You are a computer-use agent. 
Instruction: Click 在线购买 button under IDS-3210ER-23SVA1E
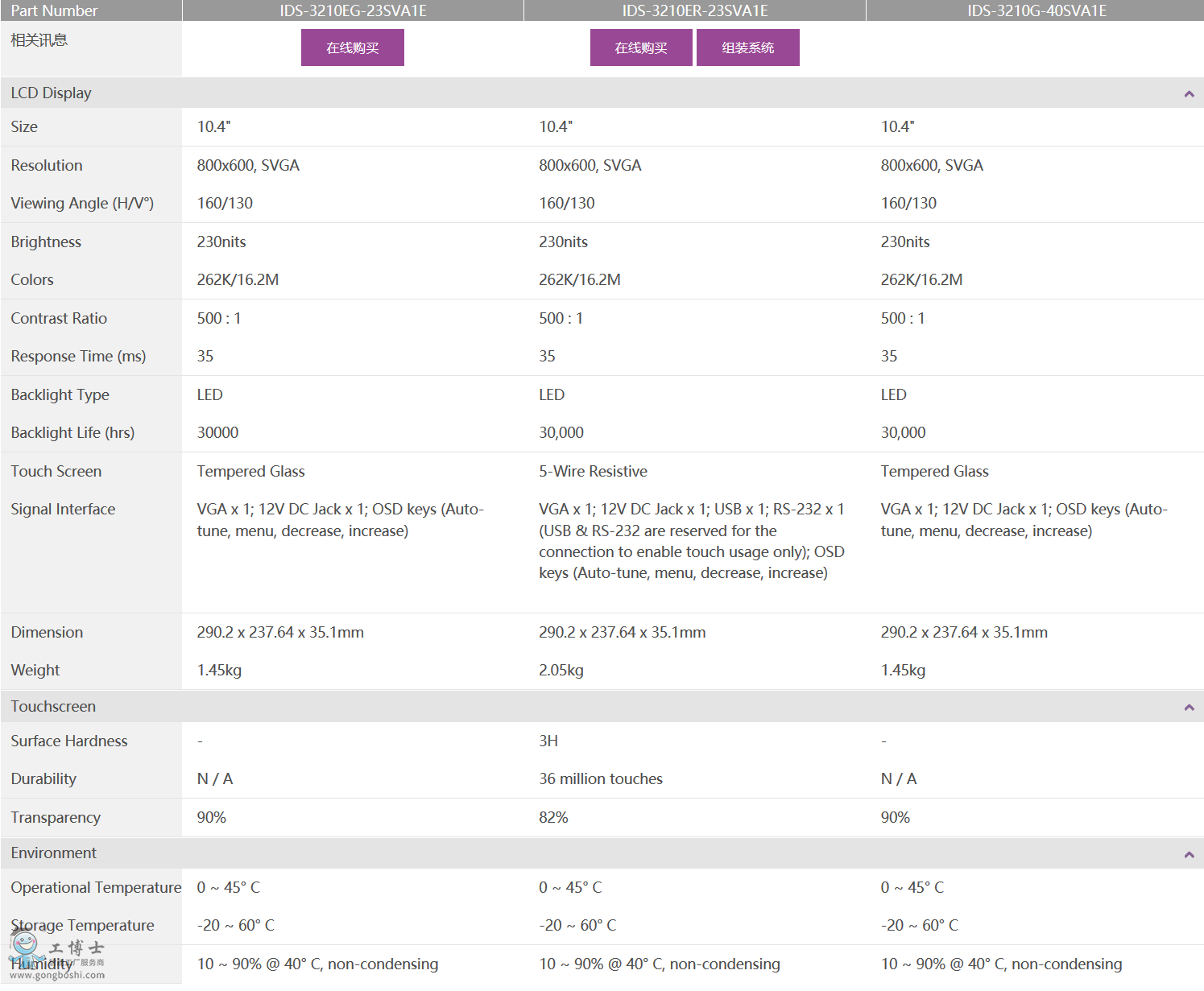pyautogui.click(x=640, y=47)
